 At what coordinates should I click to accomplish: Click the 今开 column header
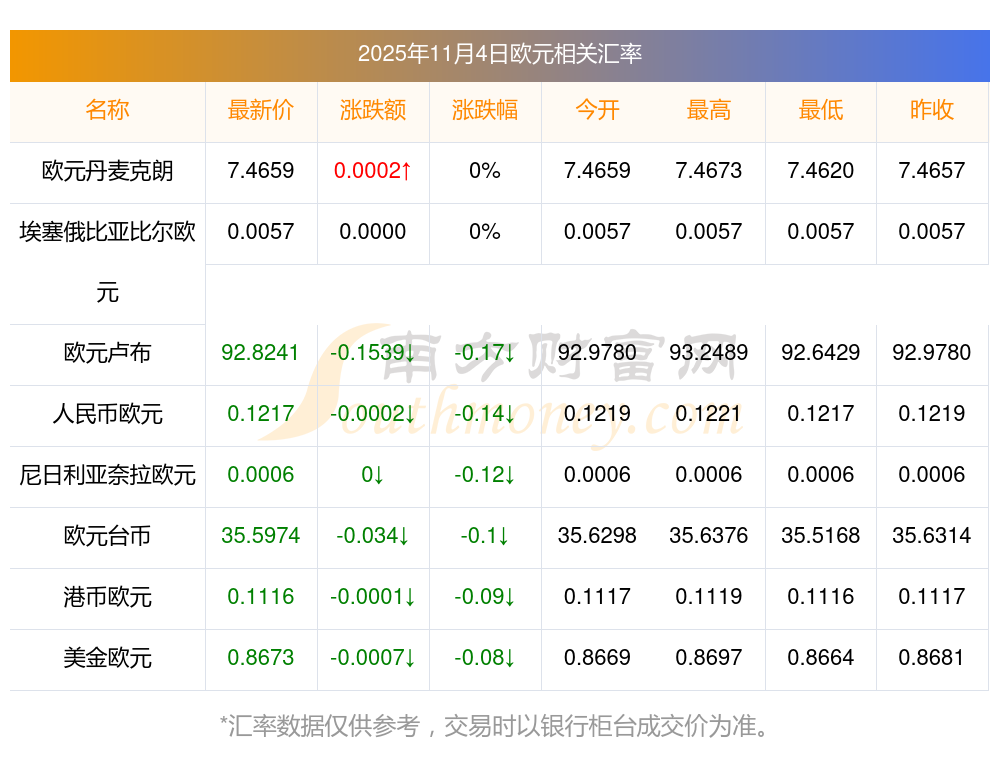597,110
